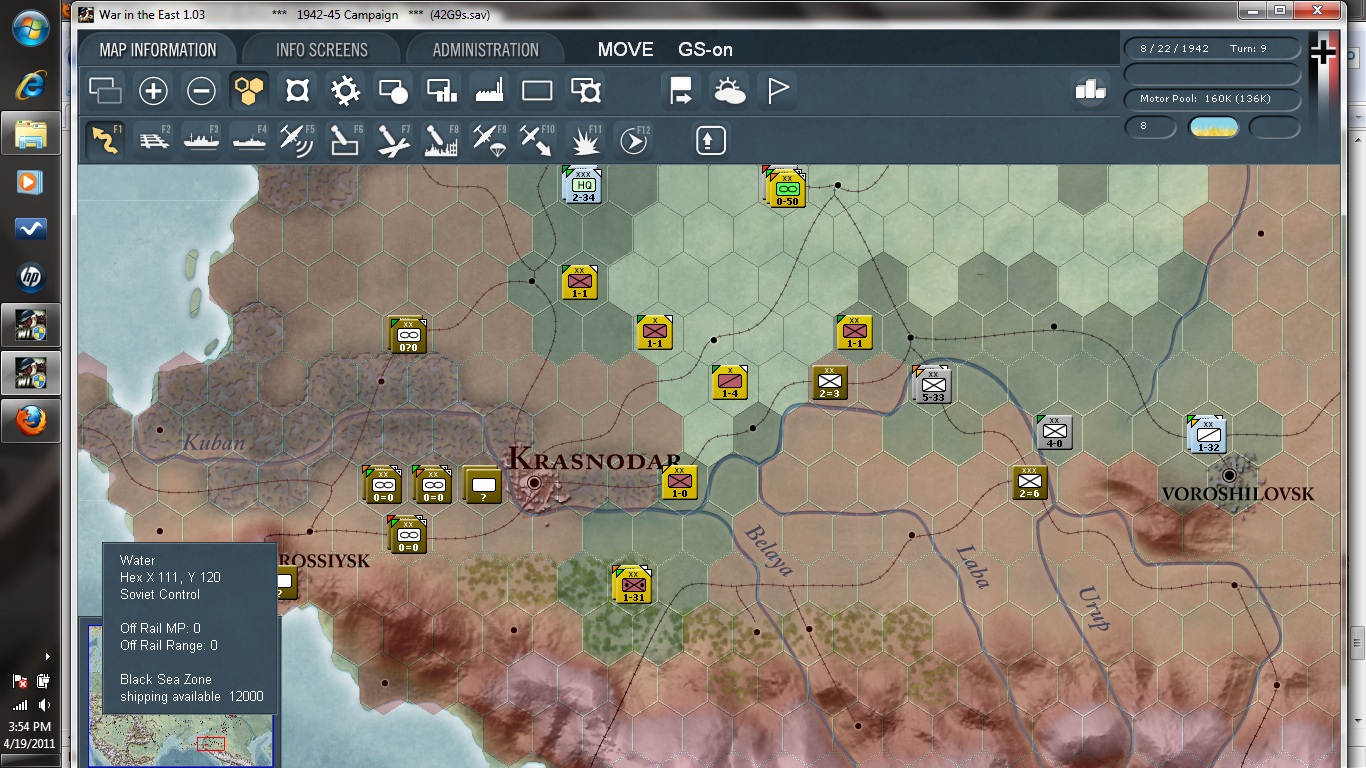Select the green unit counter 0-50
The image size is (1366, 768).
(x=786, y=187)
